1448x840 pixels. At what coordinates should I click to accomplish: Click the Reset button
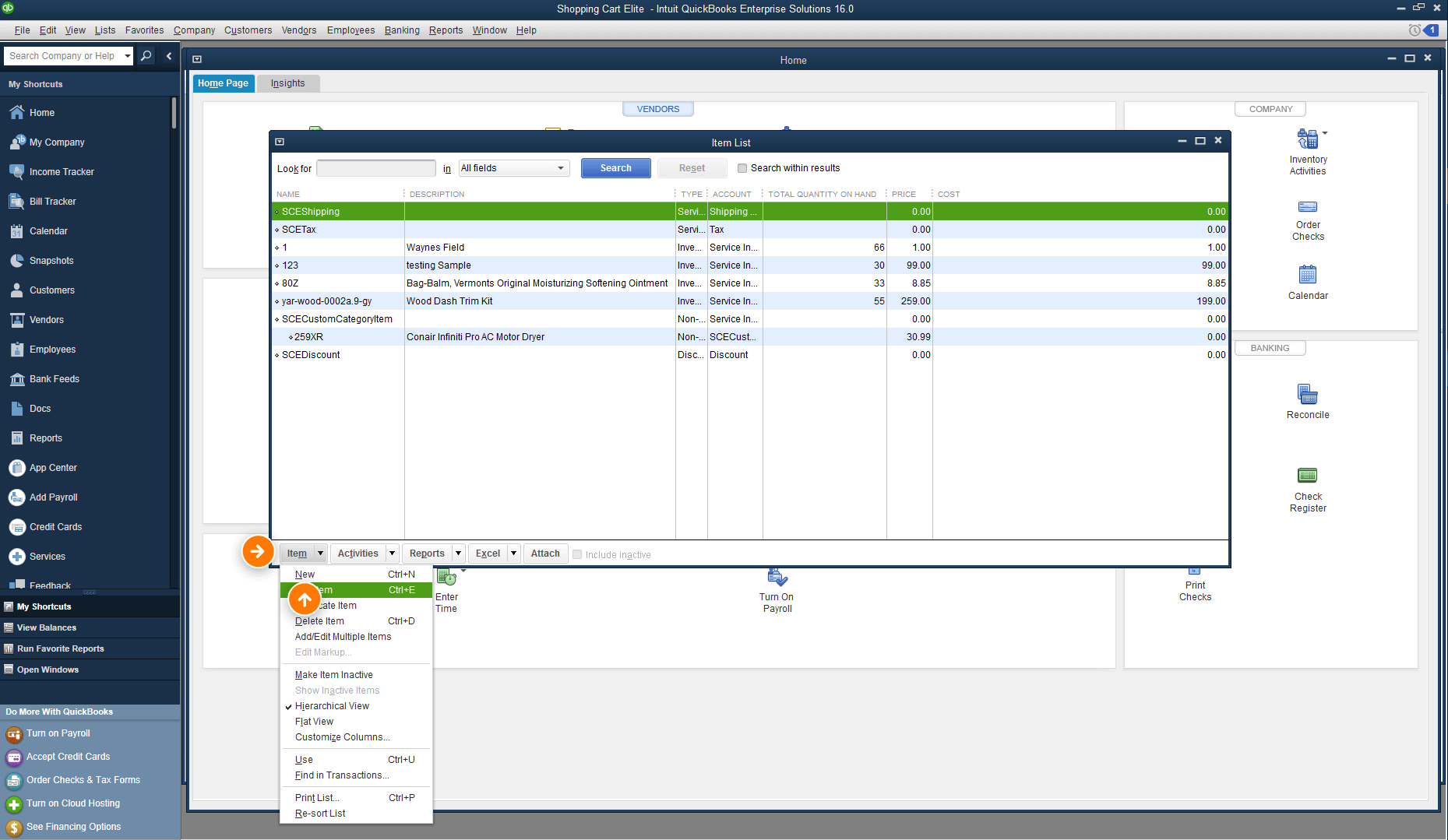(692, 168)
